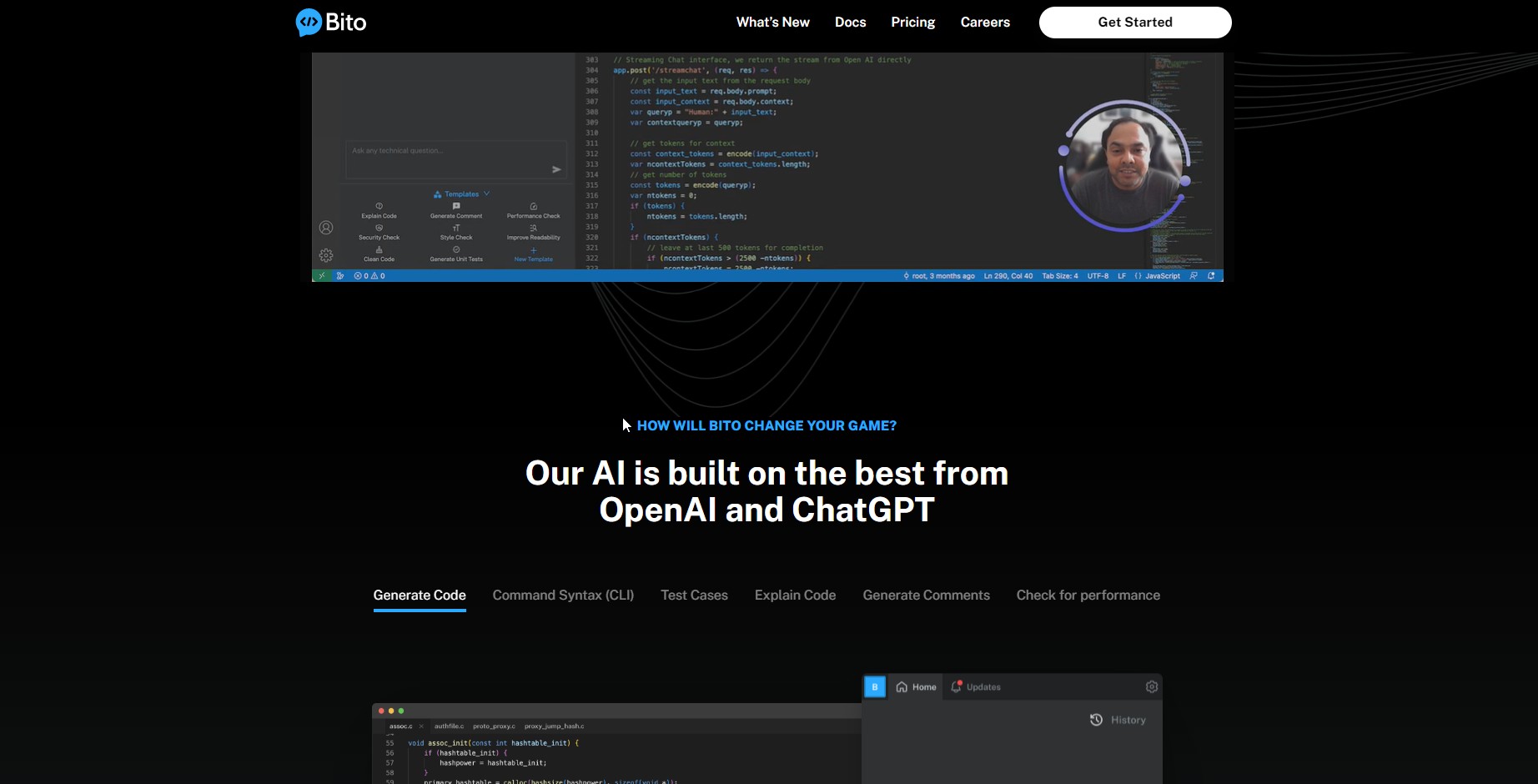
Task: Click the presenter's circular video thumbnail
Action: tap(1124, 166)
